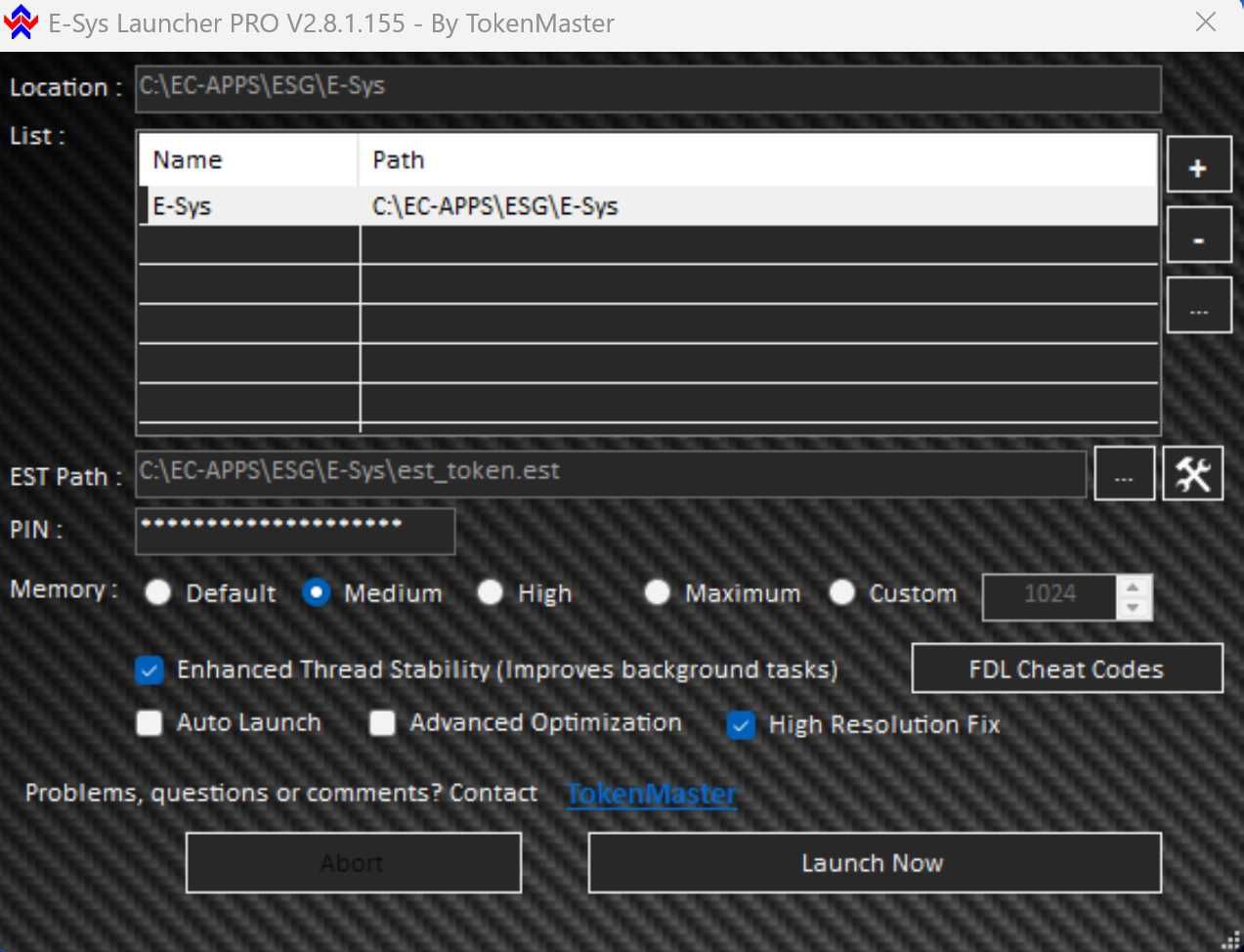Viewport: 1244px width, 952px height.
Task: Click the EST Path text field
Action: [611, 474]
